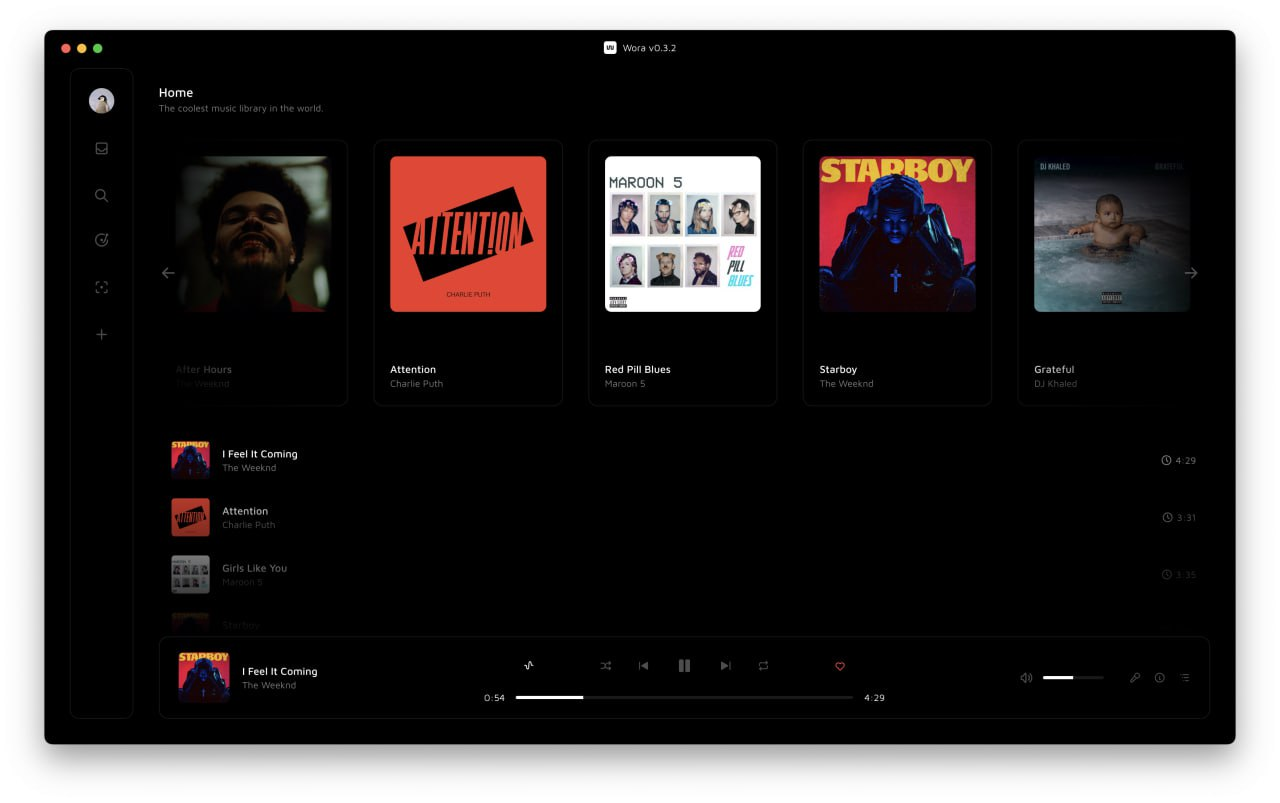Pause the current song

684,665
